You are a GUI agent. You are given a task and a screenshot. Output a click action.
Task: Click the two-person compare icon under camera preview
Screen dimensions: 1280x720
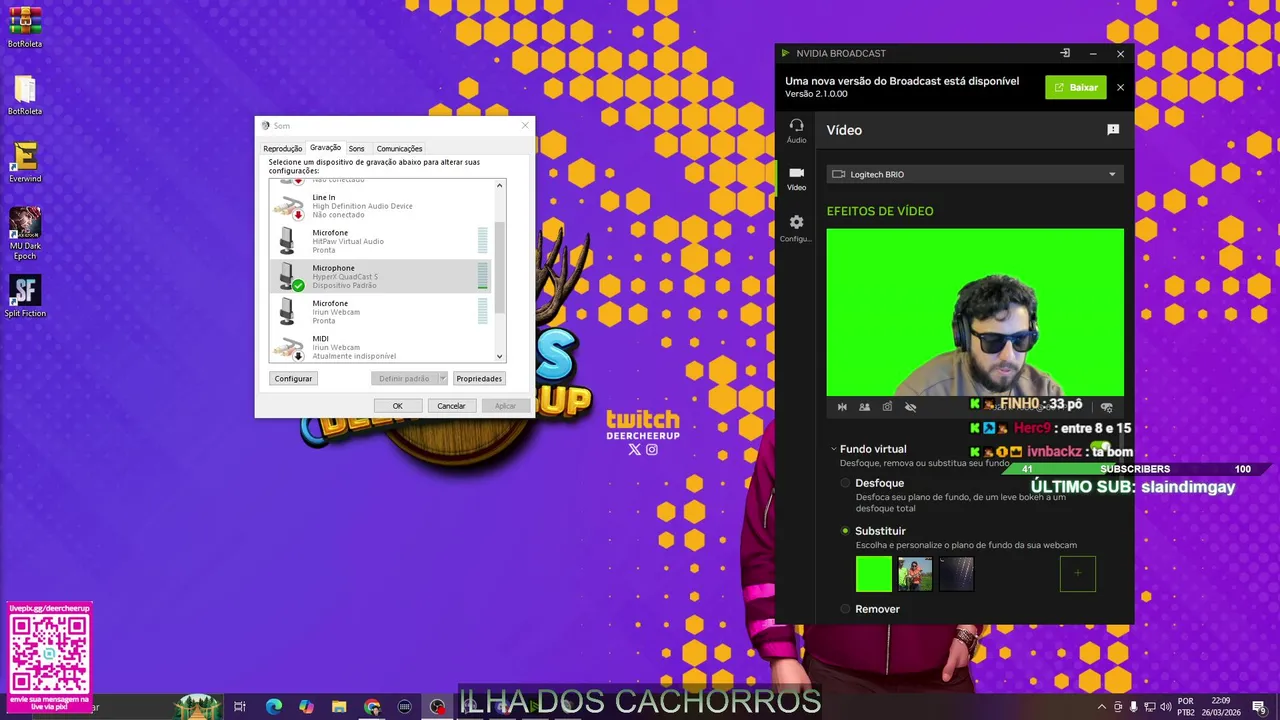coord(864,407)
